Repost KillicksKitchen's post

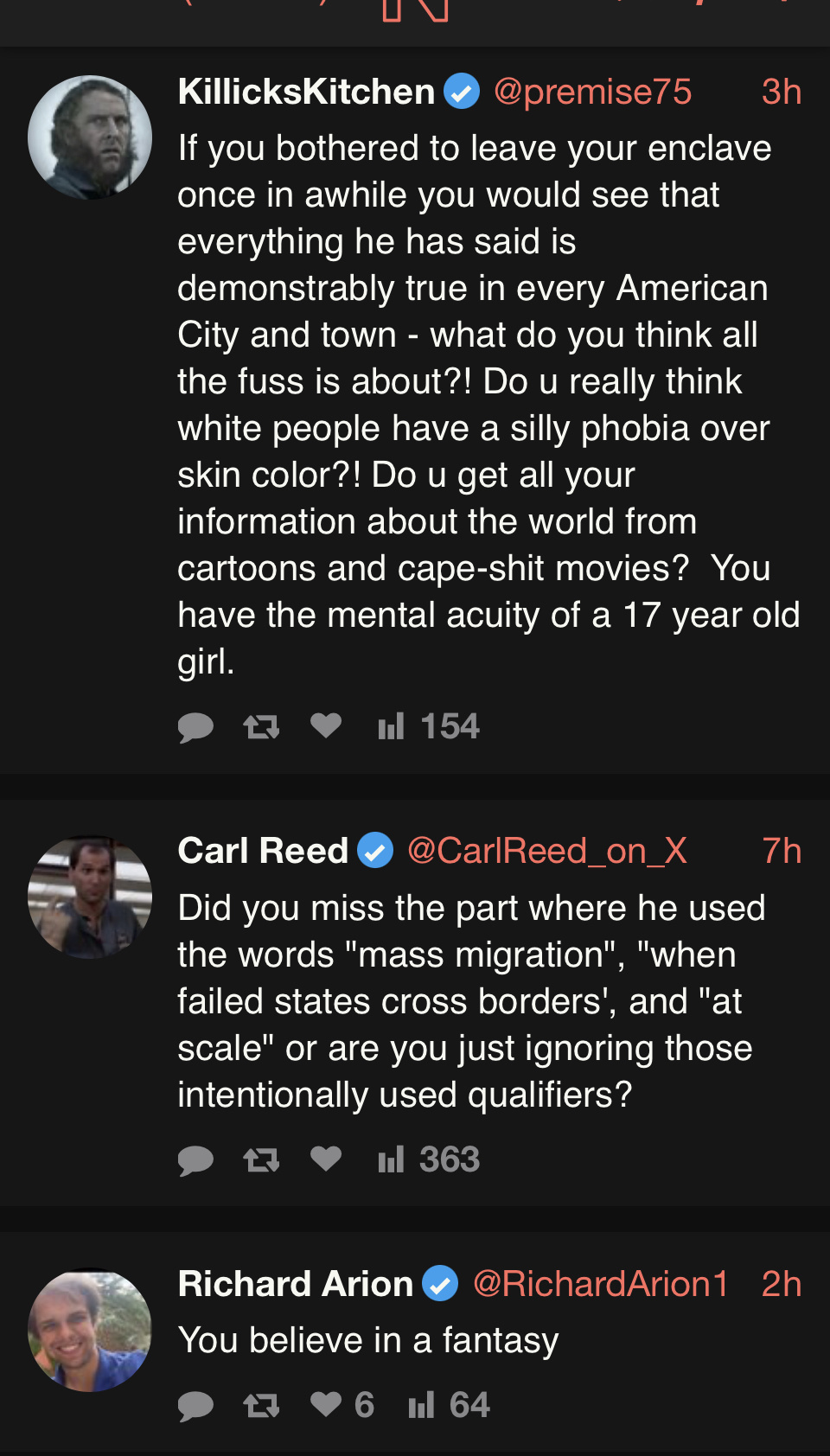261,727
